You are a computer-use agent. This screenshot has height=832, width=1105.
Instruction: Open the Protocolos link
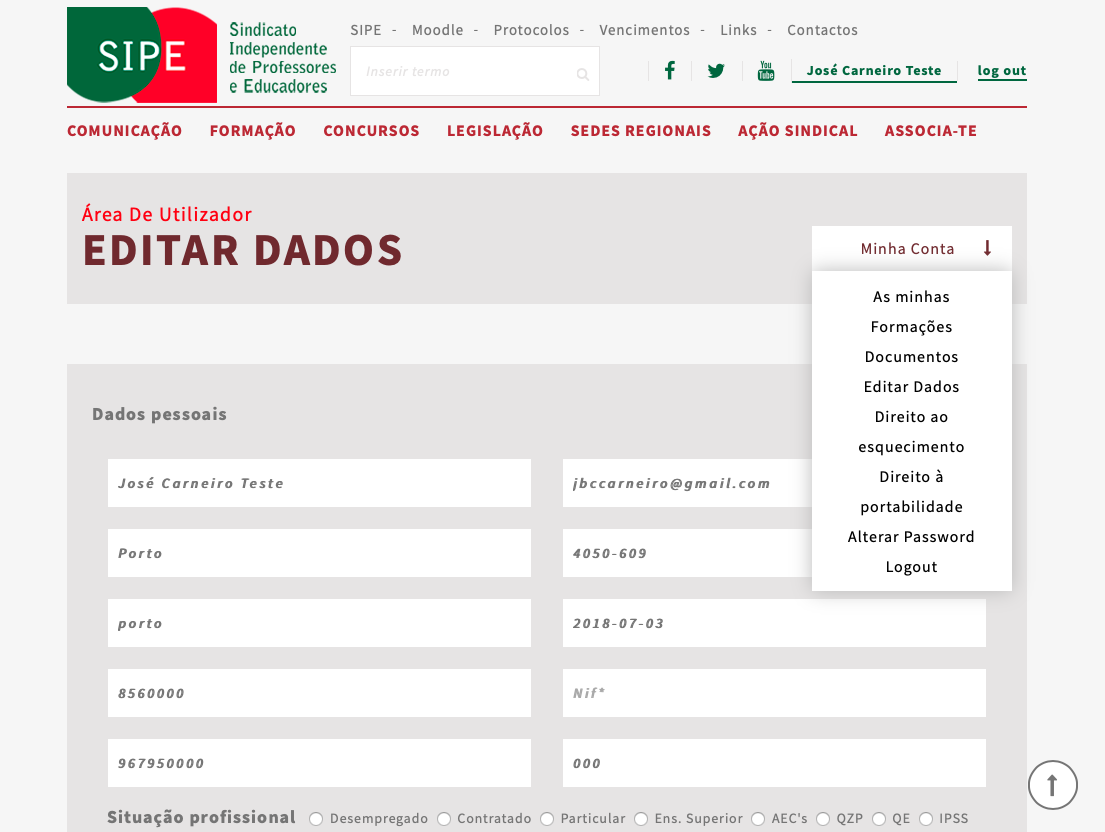tap(531, 30)
